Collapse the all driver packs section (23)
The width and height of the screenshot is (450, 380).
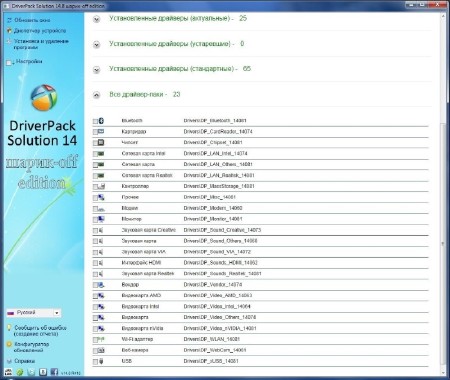96,95
